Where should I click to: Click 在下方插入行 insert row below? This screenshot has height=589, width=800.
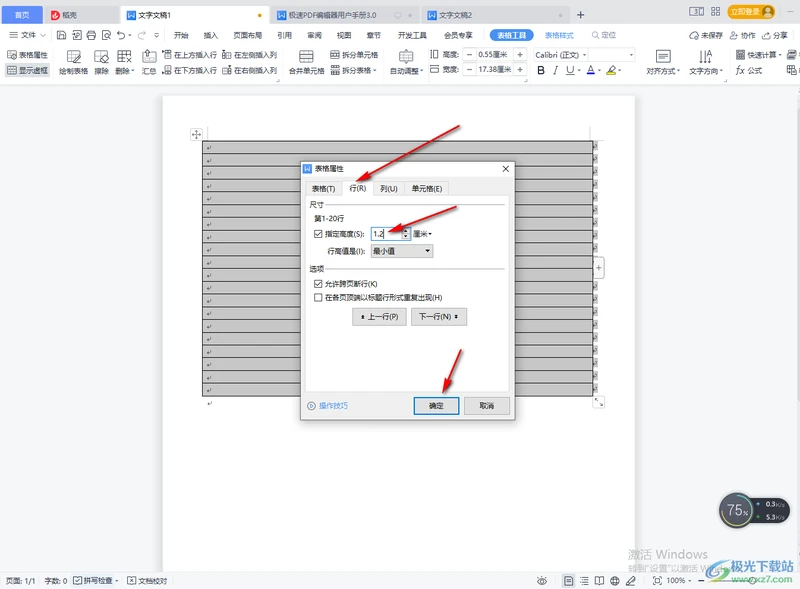[189, 70]
